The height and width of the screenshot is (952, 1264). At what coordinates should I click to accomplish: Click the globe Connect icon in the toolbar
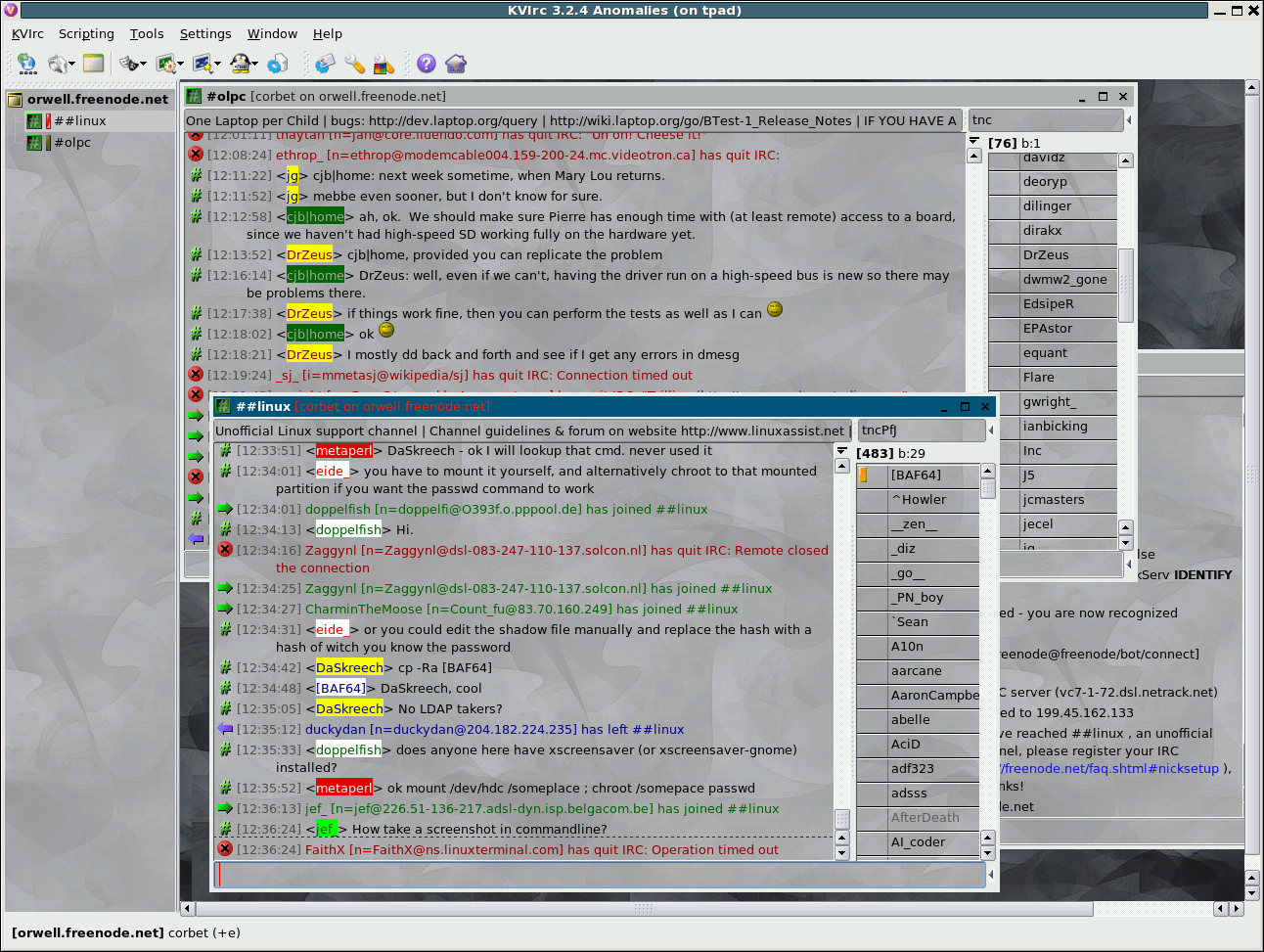click(27, 64)
